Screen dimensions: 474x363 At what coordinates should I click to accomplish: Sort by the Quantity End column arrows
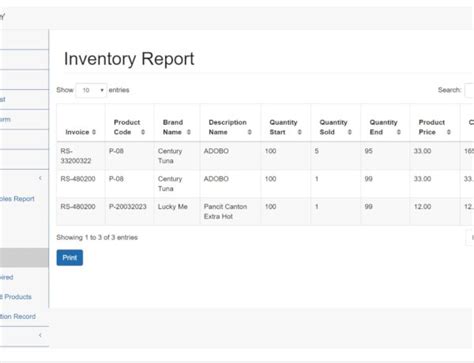pos(399,132)
